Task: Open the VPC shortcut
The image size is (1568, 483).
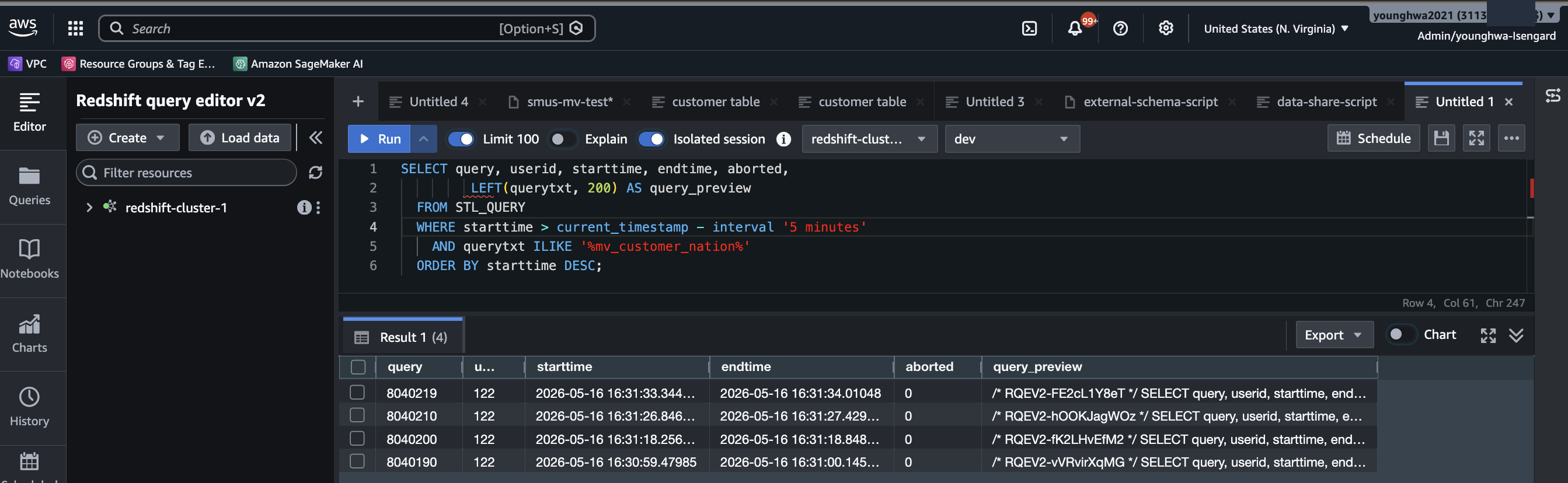Action: pyautogui.click(x=27, y=64)
